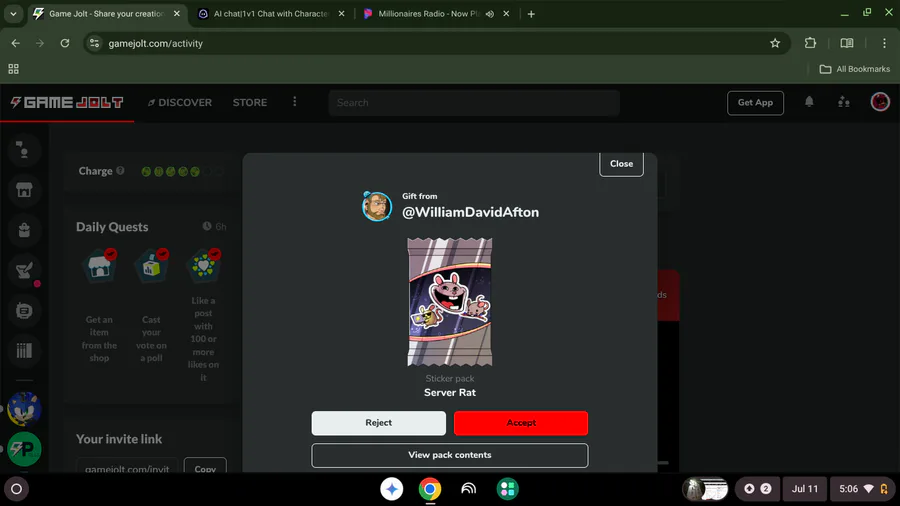Open the 'Get an item from the shop' quest

[x=99, y=306]
